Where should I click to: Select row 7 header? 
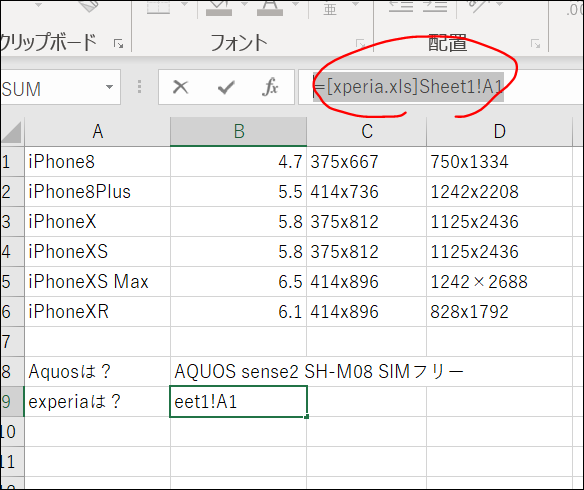click(12, 341)
